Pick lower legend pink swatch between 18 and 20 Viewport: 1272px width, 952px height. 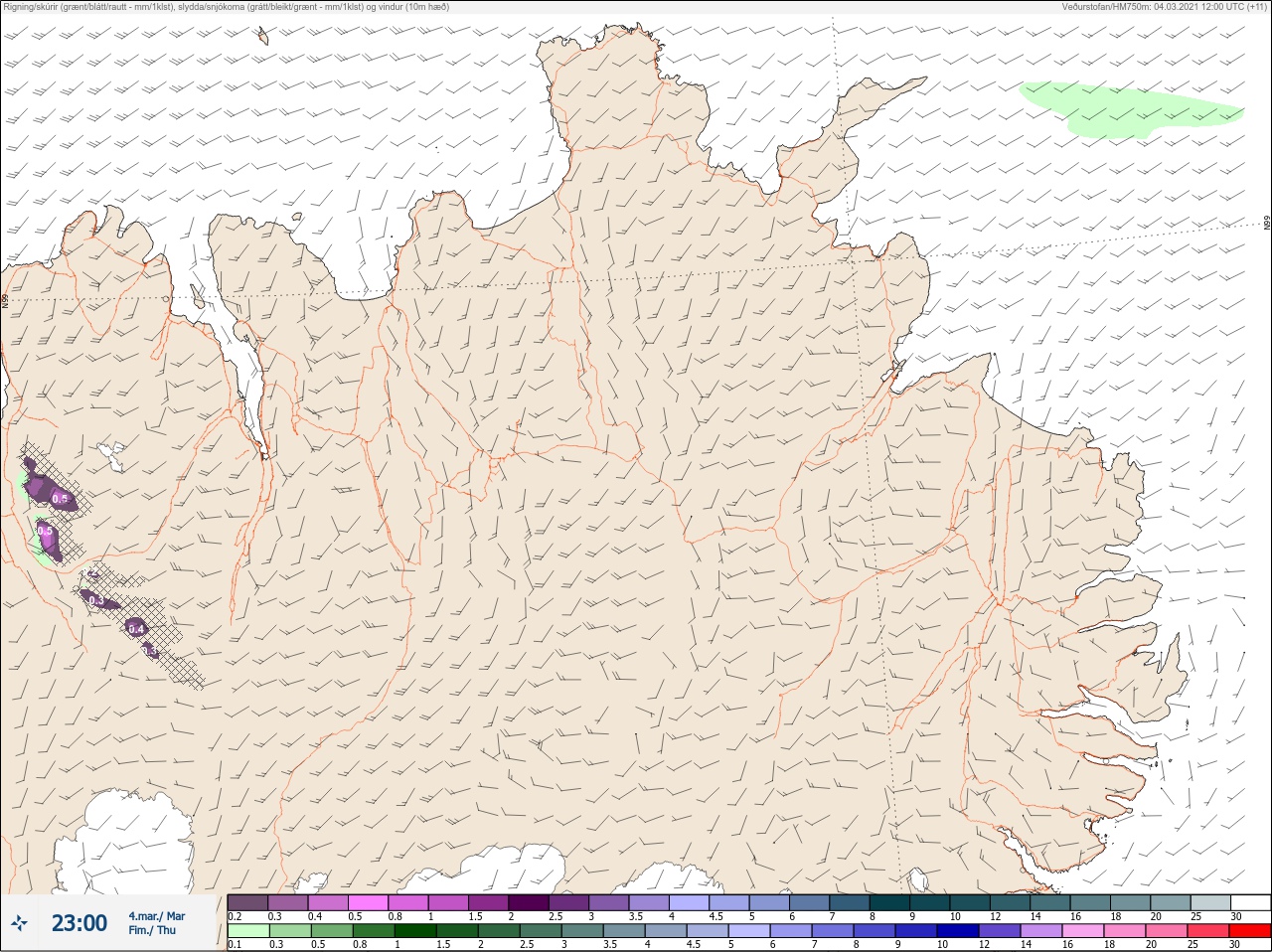pos(1126,931)
